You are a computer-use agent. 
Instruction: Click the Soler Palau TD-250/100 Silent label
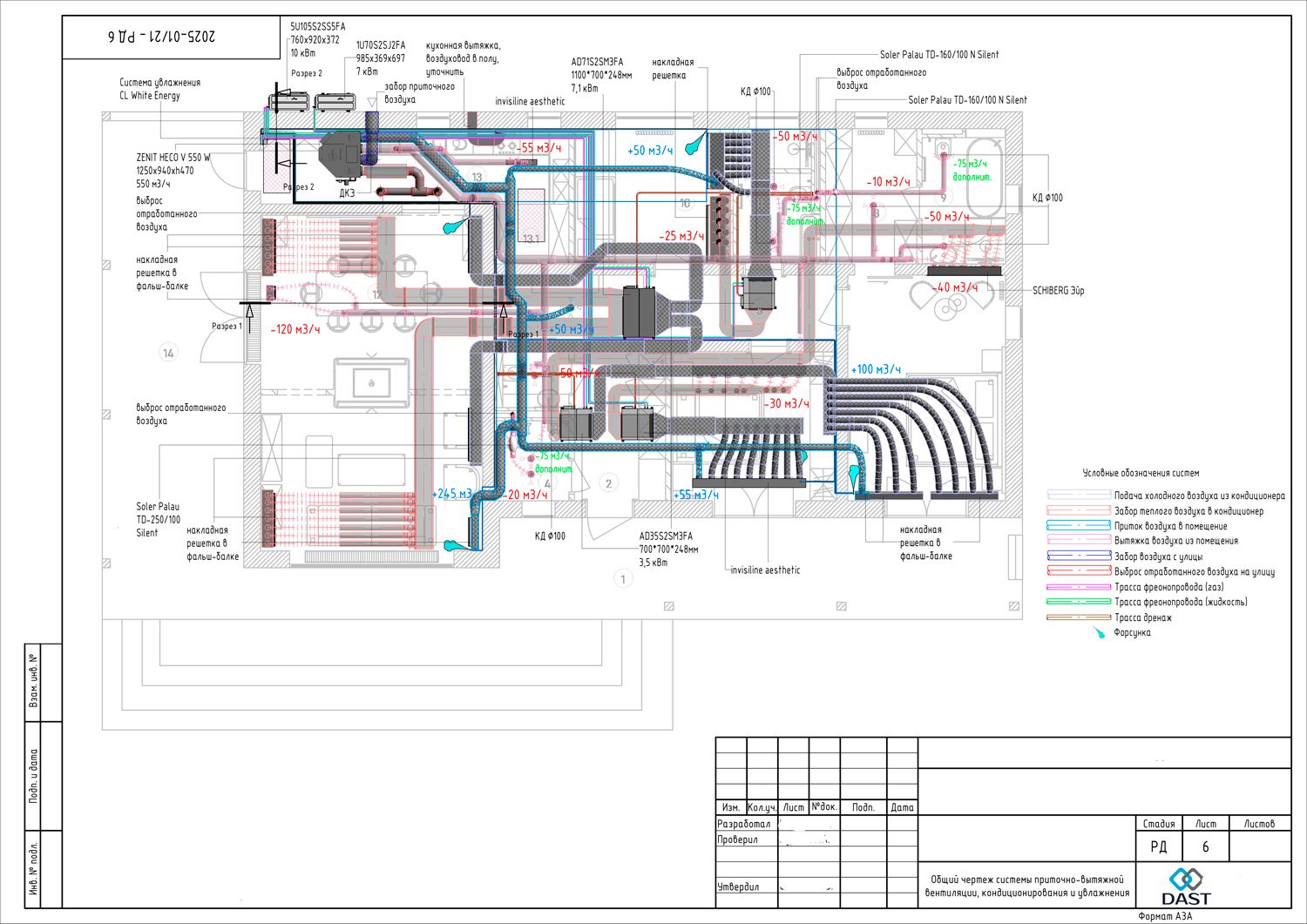(158, 519)
